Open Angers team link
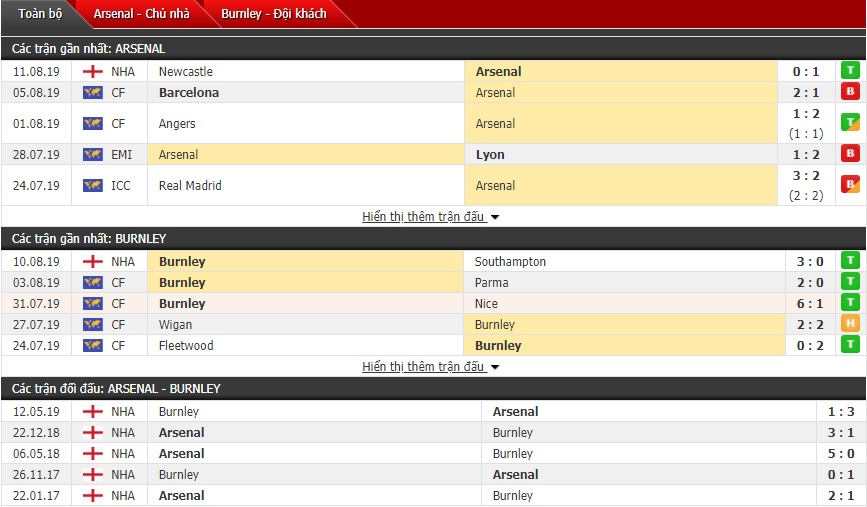Image resolution: width=867 pixels, height=507 pixels. [177, 123]
